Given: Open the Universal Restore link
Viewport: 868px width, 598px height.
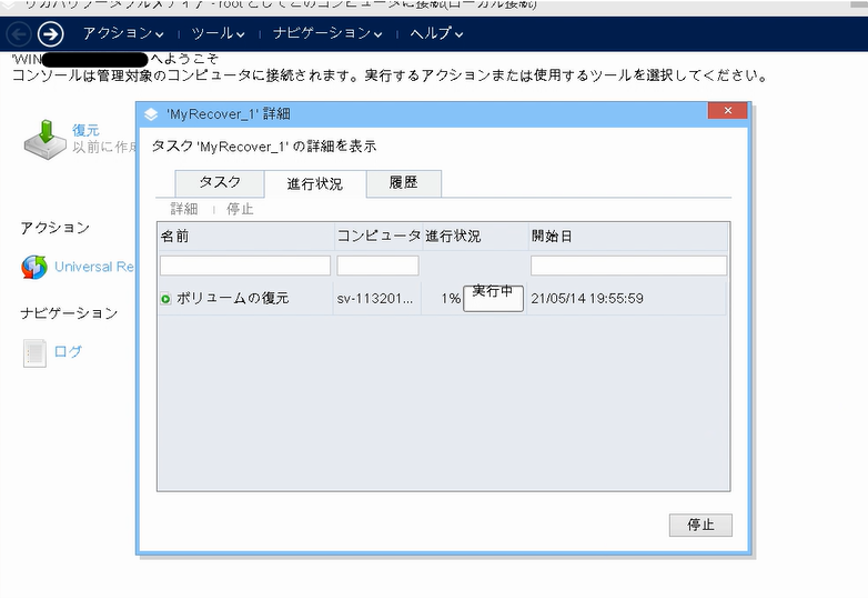Looking at the screenshot, I should tap(94, 267).
